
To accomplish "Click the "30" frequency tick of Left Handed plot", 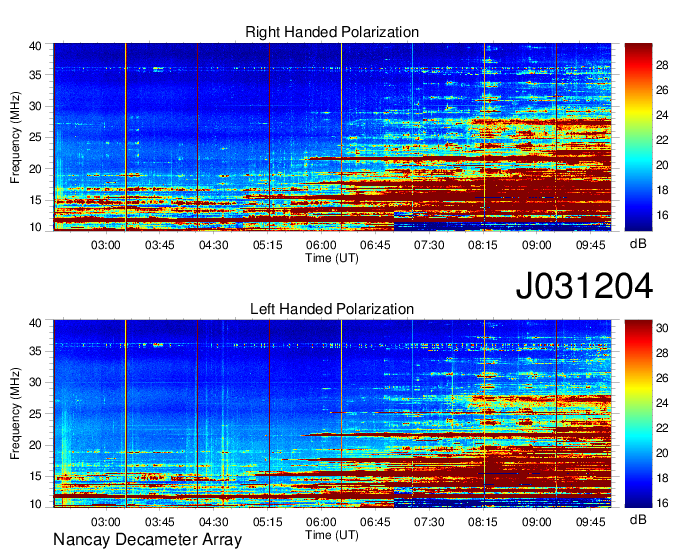I will pyautogui.click(x=36, y=382).
